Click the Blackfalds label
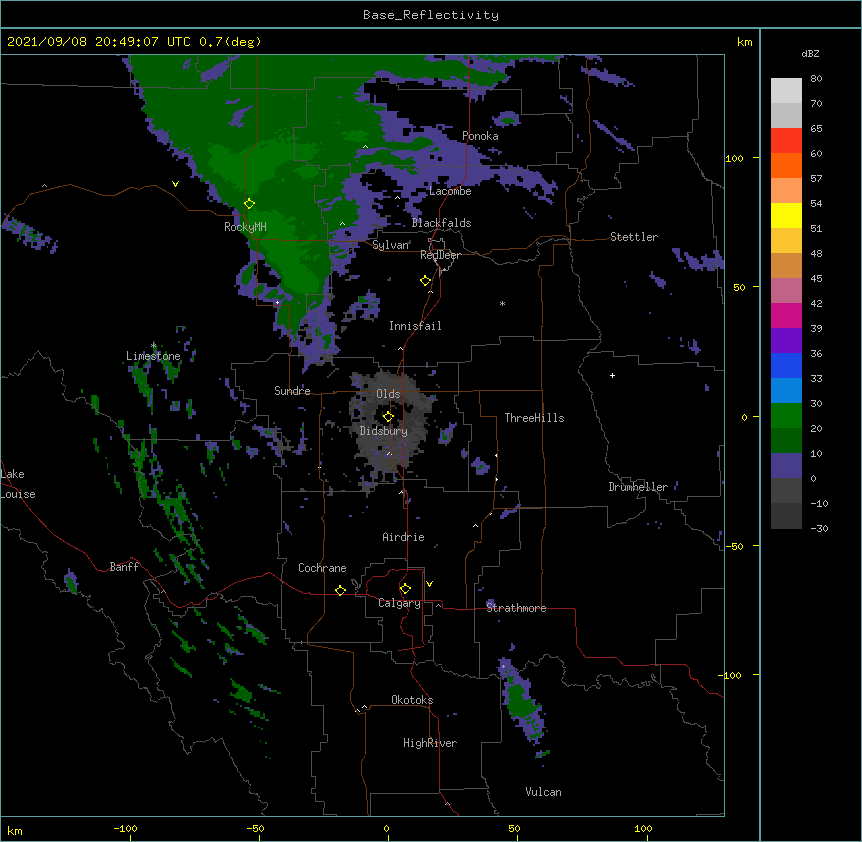862x842 pixels. tap(441, 223)
